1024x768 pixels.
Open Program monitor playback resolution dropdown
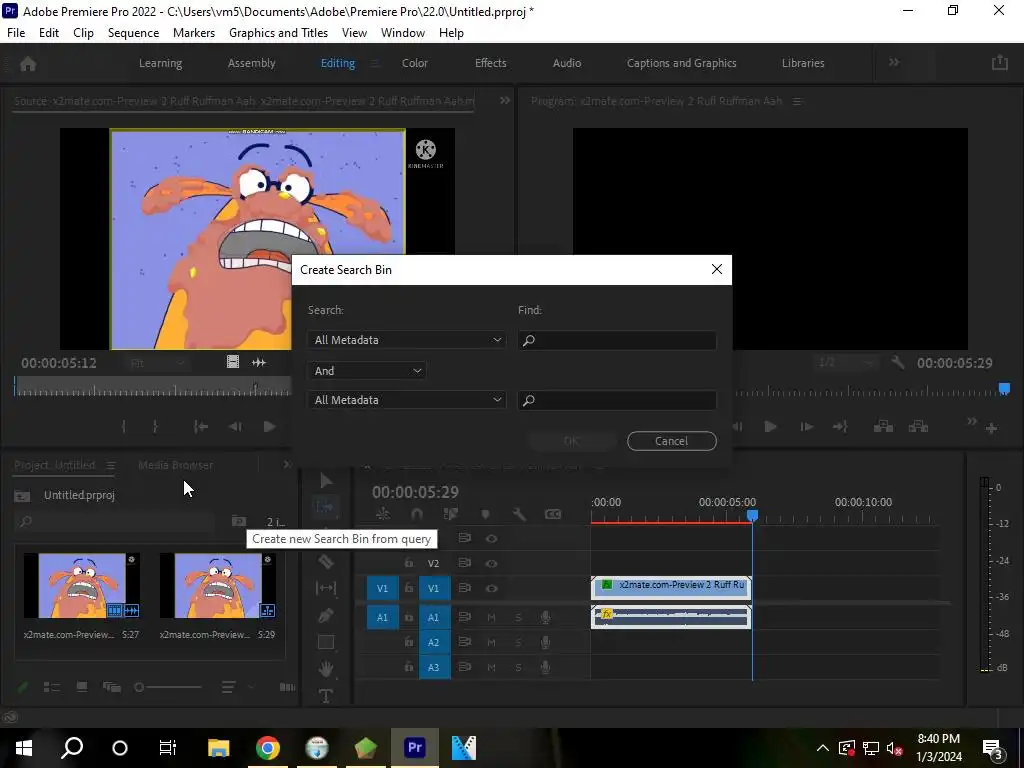(x=846, y=362)
